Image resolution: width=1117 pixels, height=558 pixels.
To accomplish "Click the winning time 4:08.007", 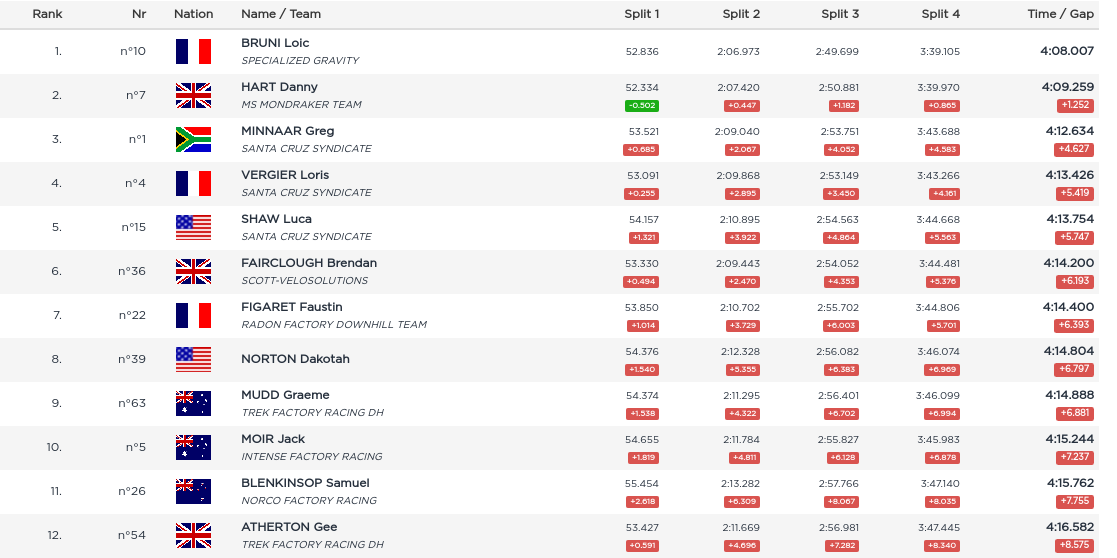I will 1069,51.
